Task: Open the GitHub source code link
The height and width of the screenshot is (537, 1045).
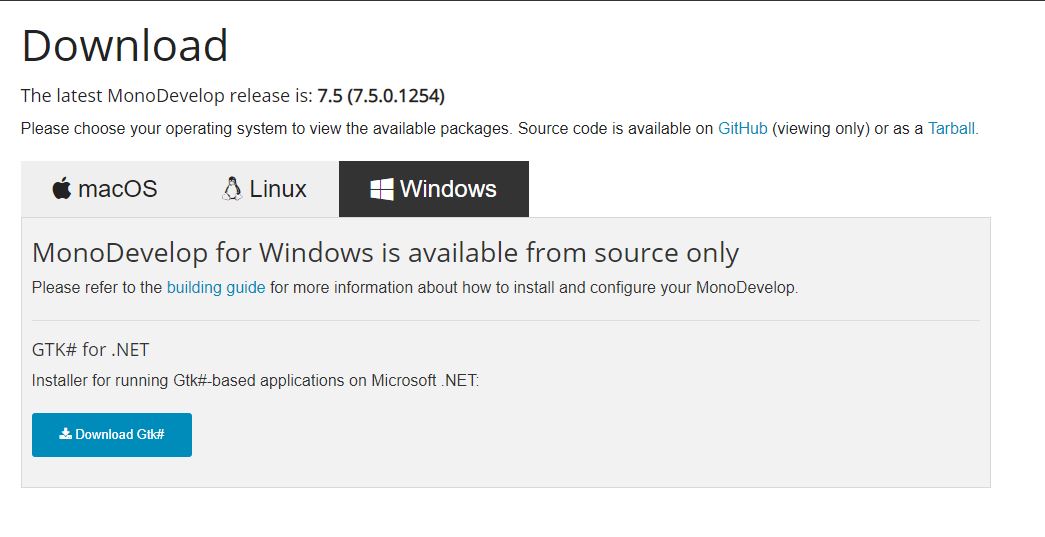Action: coord(742,129)
